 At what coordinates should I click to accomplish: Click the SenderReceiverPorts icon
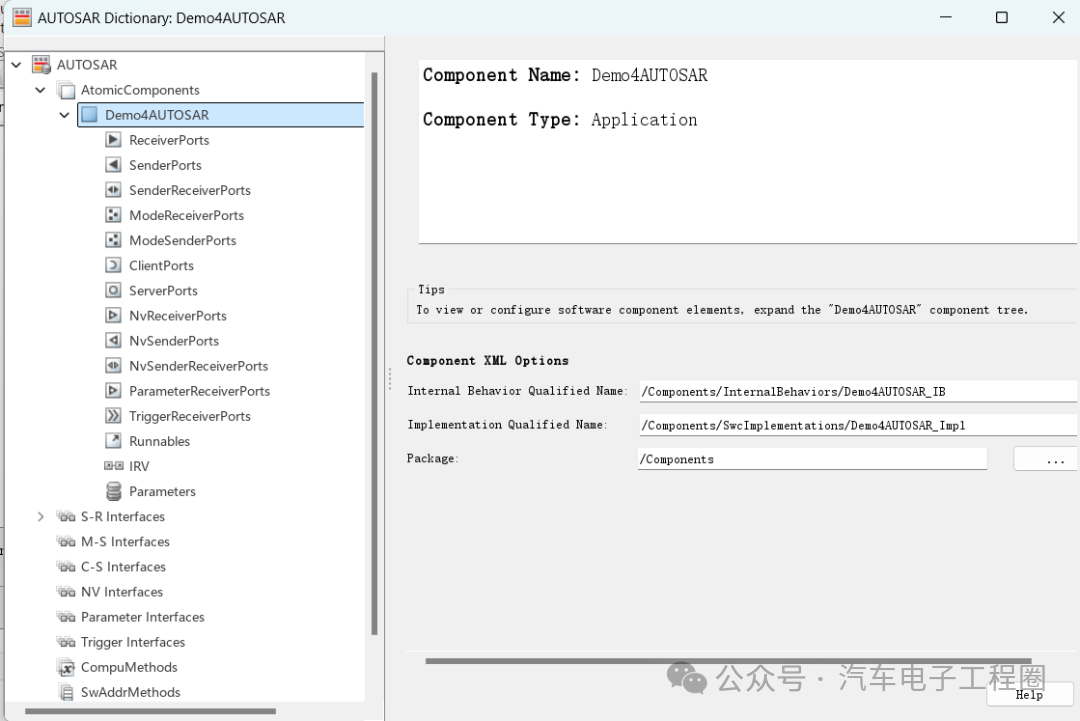coord(114,190)
